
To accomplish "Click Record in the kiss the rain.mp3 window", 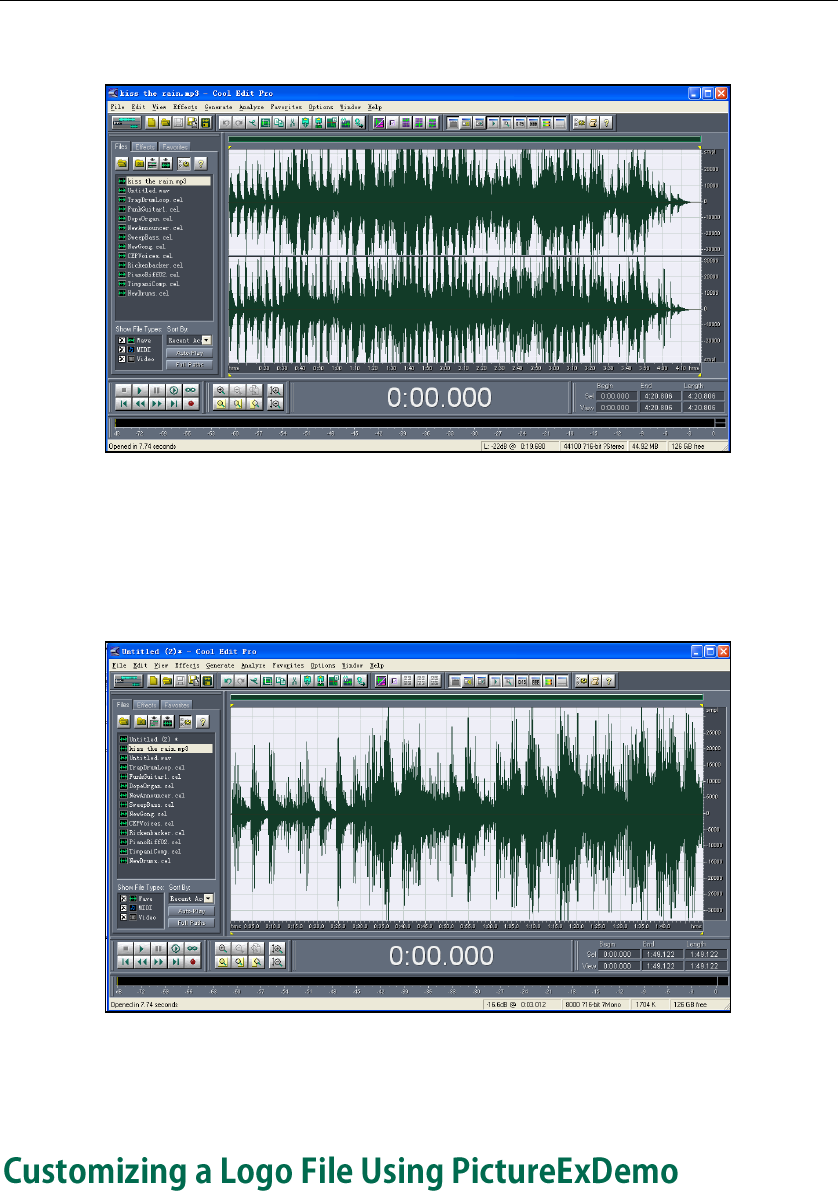I will [191, 404].
